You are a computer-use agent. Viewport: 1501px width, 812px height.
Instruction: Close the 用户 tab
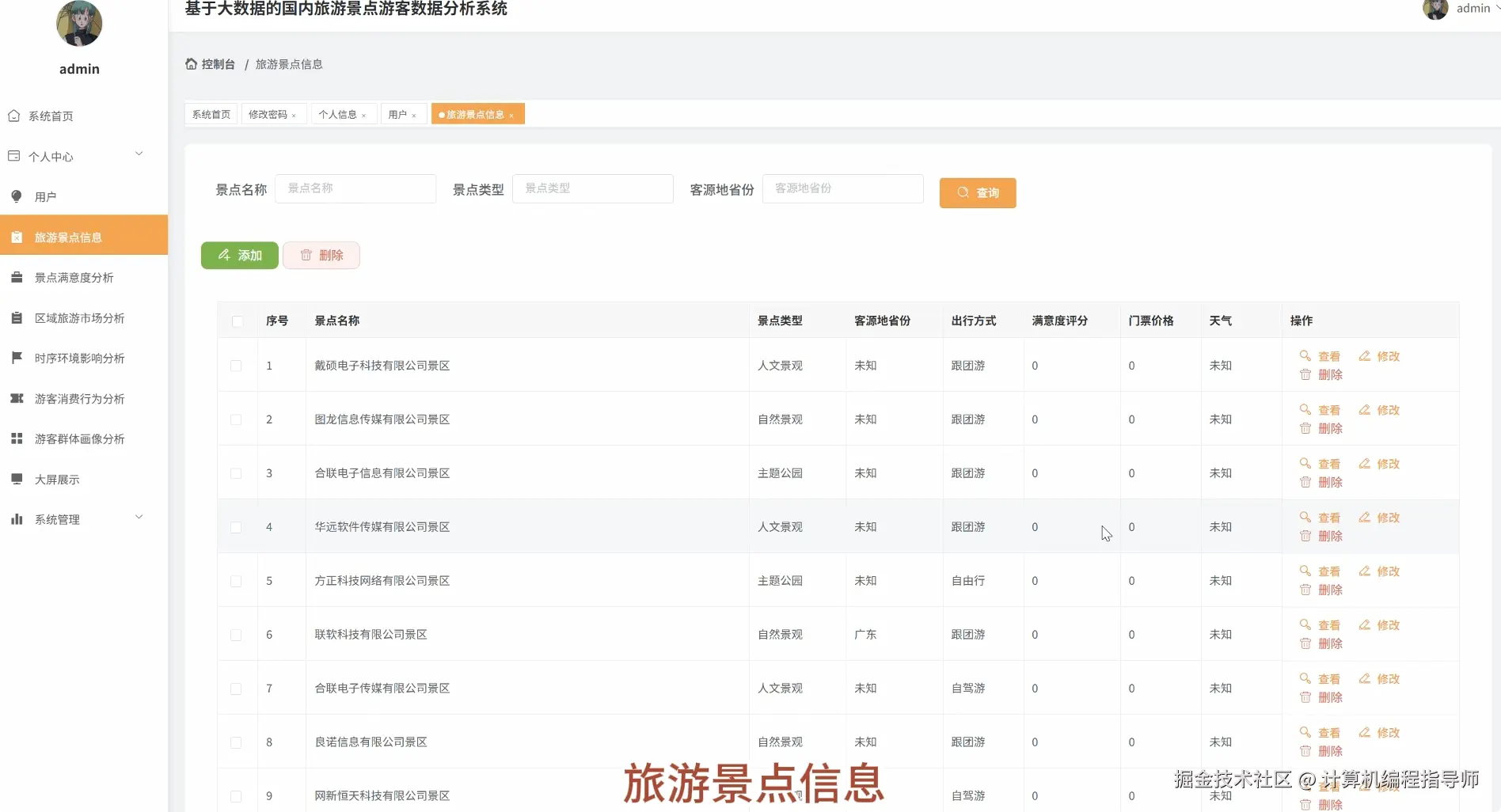click(414, 116)
